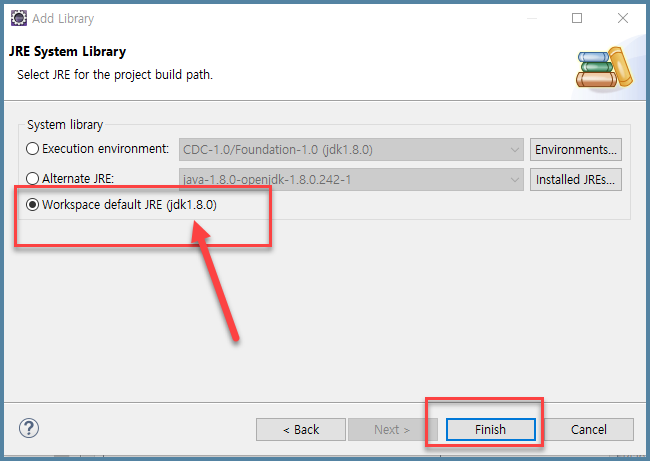Maximize the Add Library dialog

click(577, 18)
